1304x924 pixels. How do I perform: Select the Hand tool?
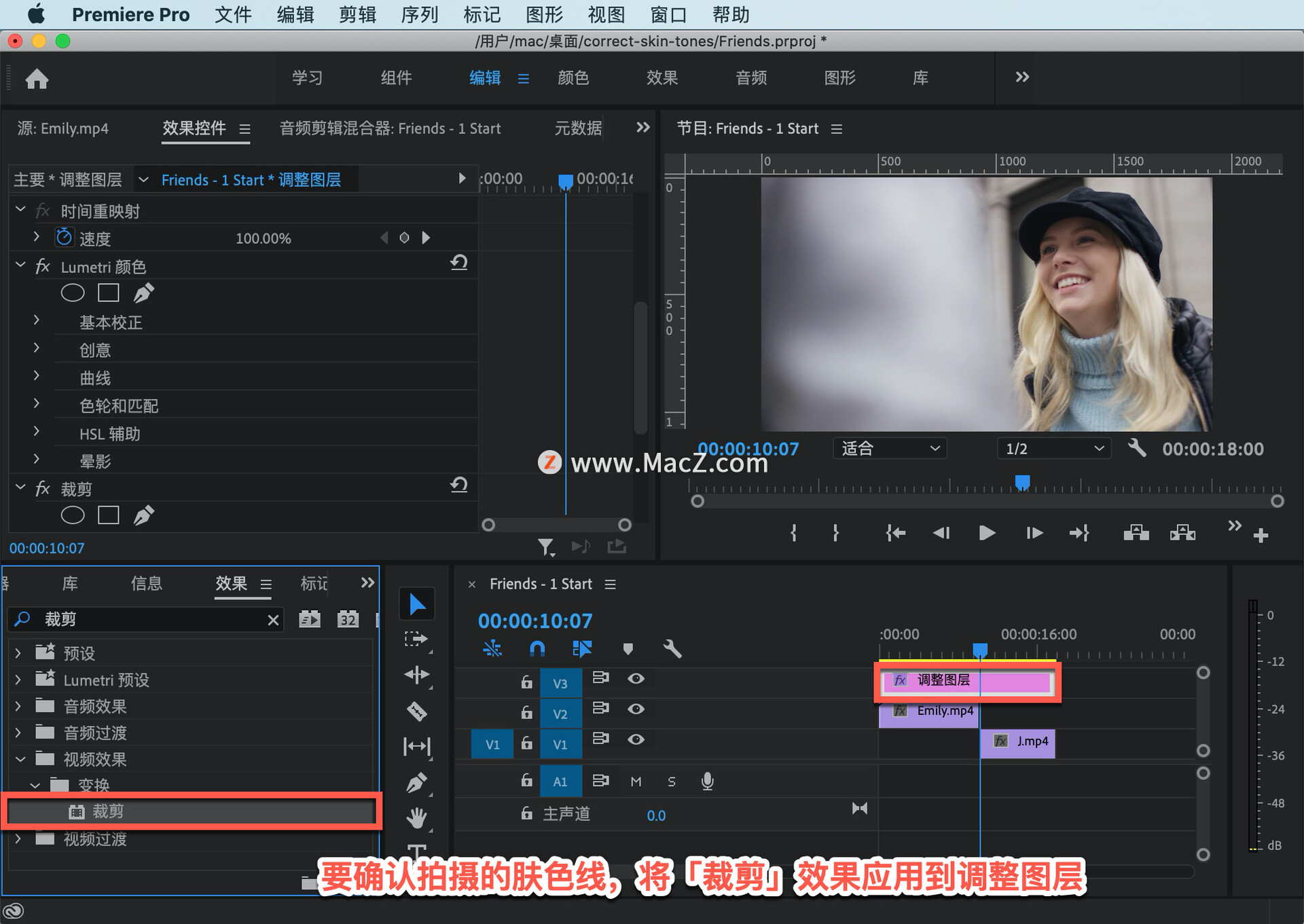[416, 817]
